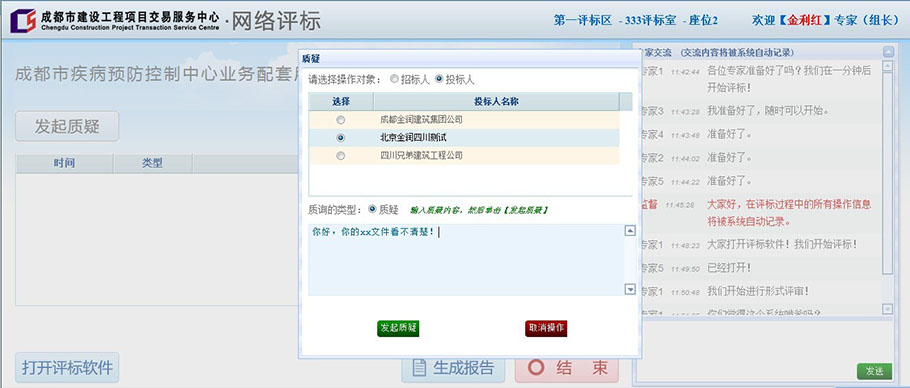Screen dimensions: 910x388
Task: Open 打开评标软件 button
Action: coord(67,368)
